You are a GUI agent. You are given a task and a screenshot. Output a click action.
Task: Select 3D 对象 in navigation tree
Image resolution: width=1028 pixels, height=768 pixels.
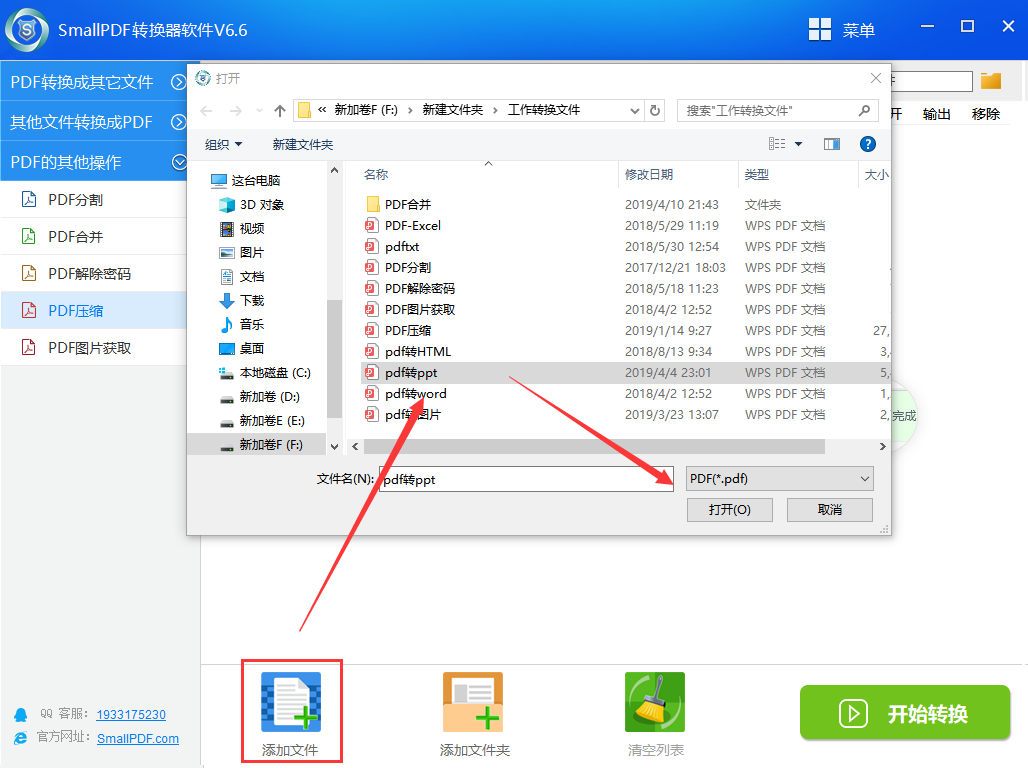pos(252,205)
